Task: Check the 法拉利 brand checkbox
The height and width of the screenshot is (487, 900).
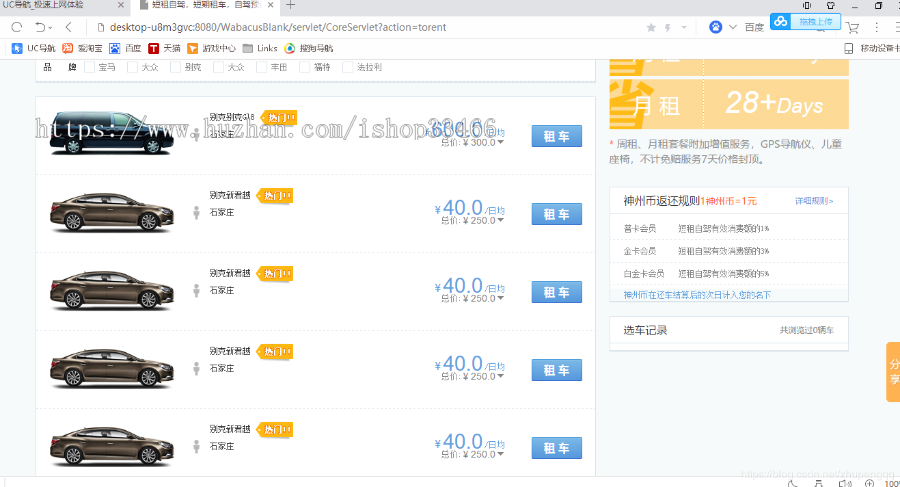Action: (348, 67)
